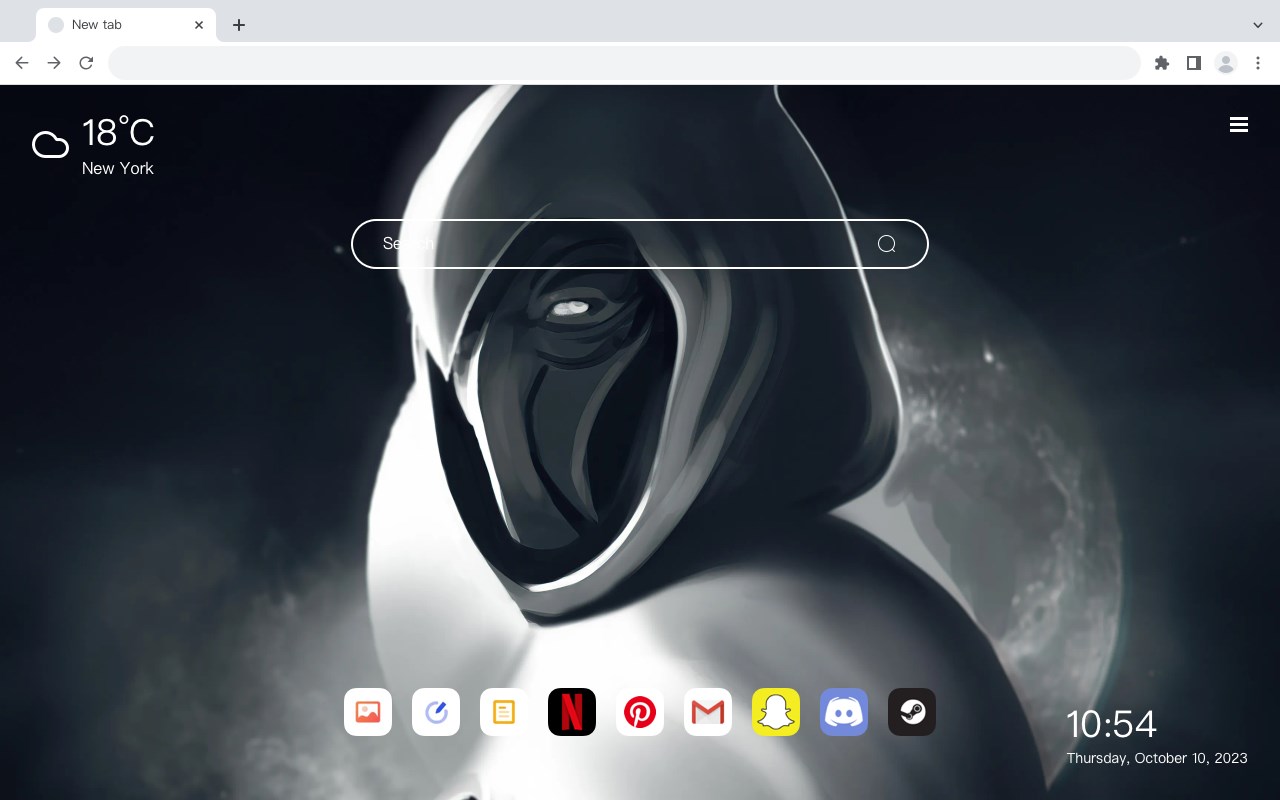Open the Steam shortcut

912,712
